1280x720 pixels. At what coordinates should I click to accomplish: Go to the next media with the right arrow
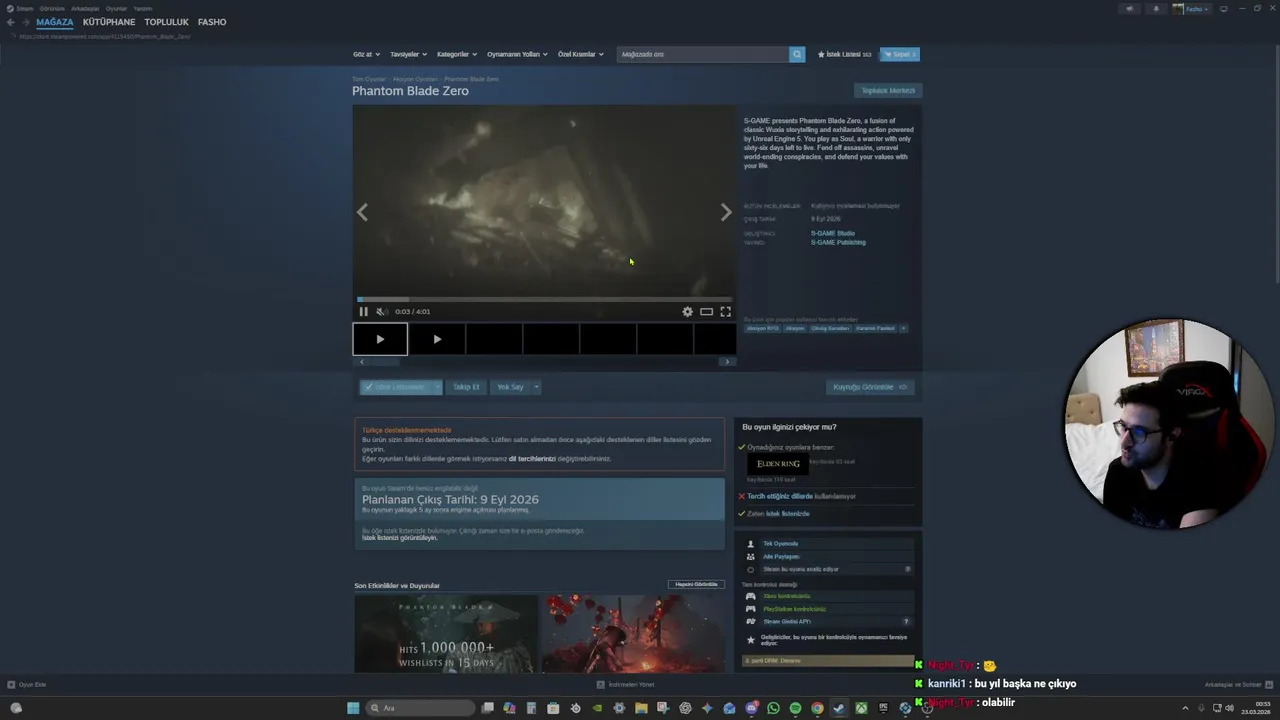(726, 212)
